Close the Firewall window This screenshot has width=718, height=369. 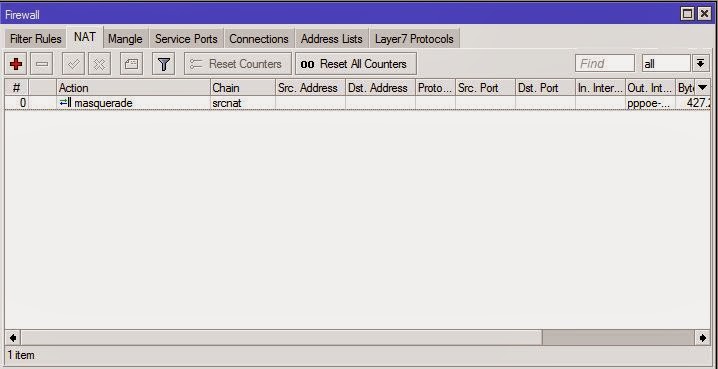click(704, 14)
